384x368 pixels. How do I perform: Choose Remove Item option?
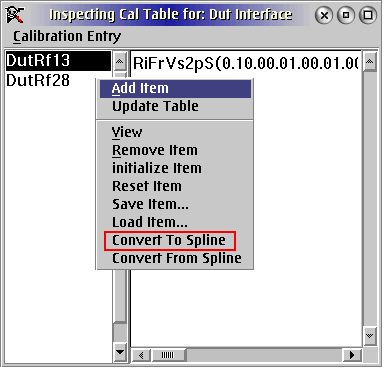155,150
